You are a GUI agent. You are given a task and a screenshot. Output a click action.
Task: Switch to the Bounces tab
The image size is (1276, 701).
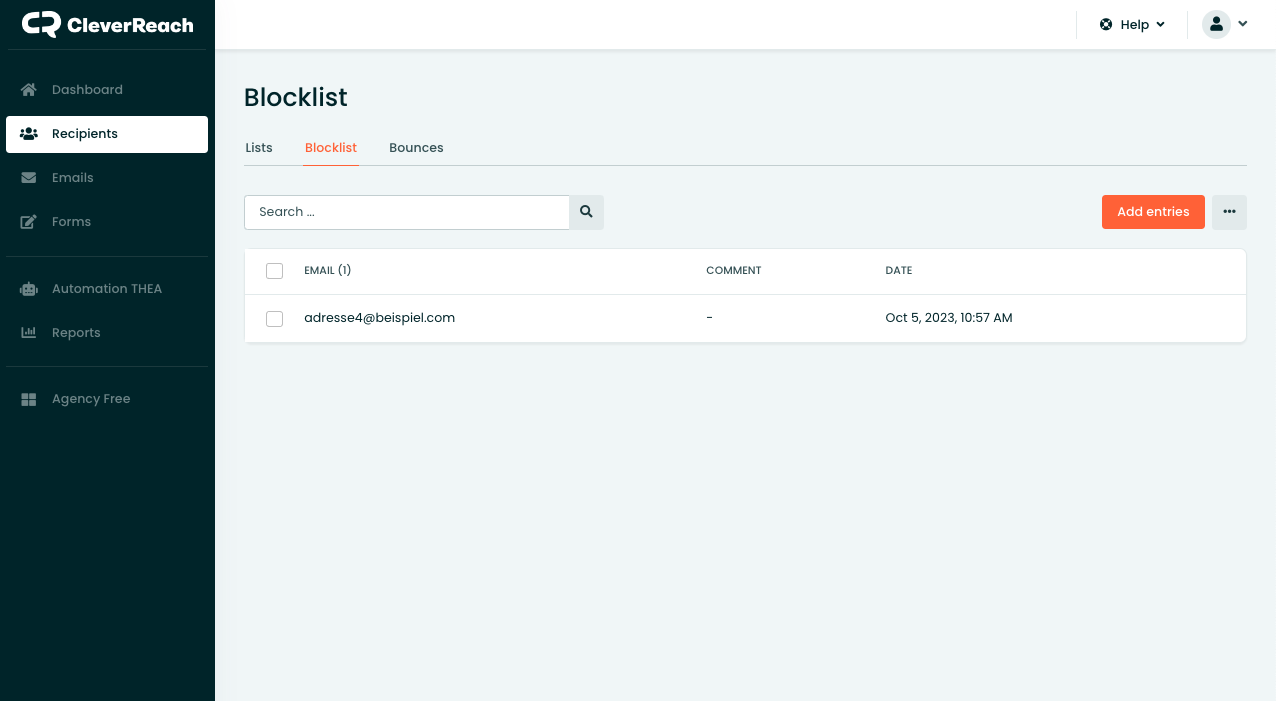tap(416, 148)
